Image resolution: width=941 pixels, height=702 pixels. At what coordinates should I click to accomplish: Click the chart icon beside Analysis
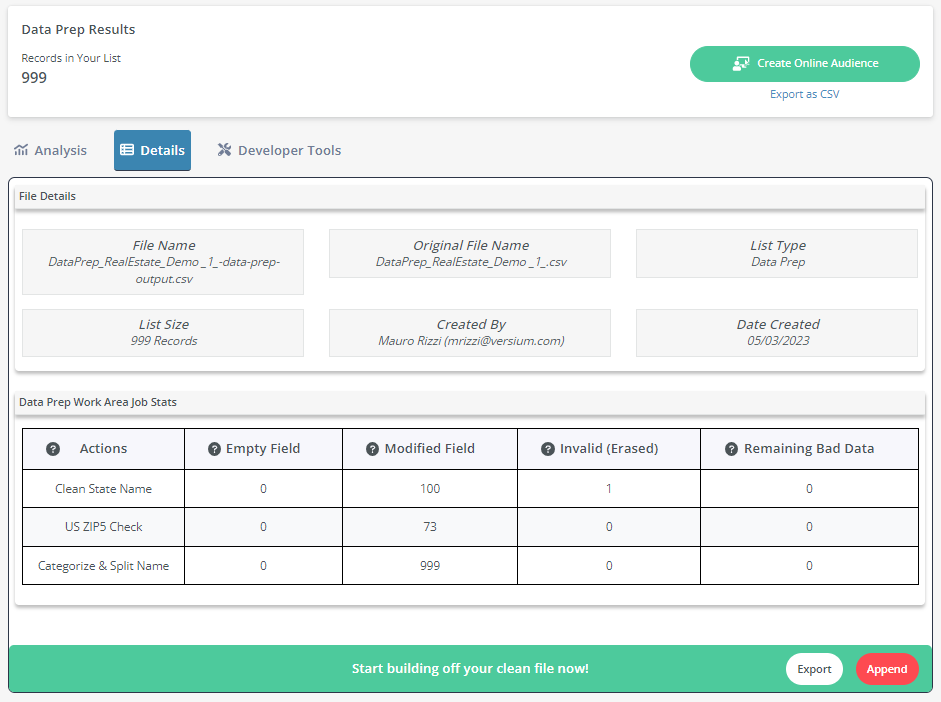[x=21, y=150]
